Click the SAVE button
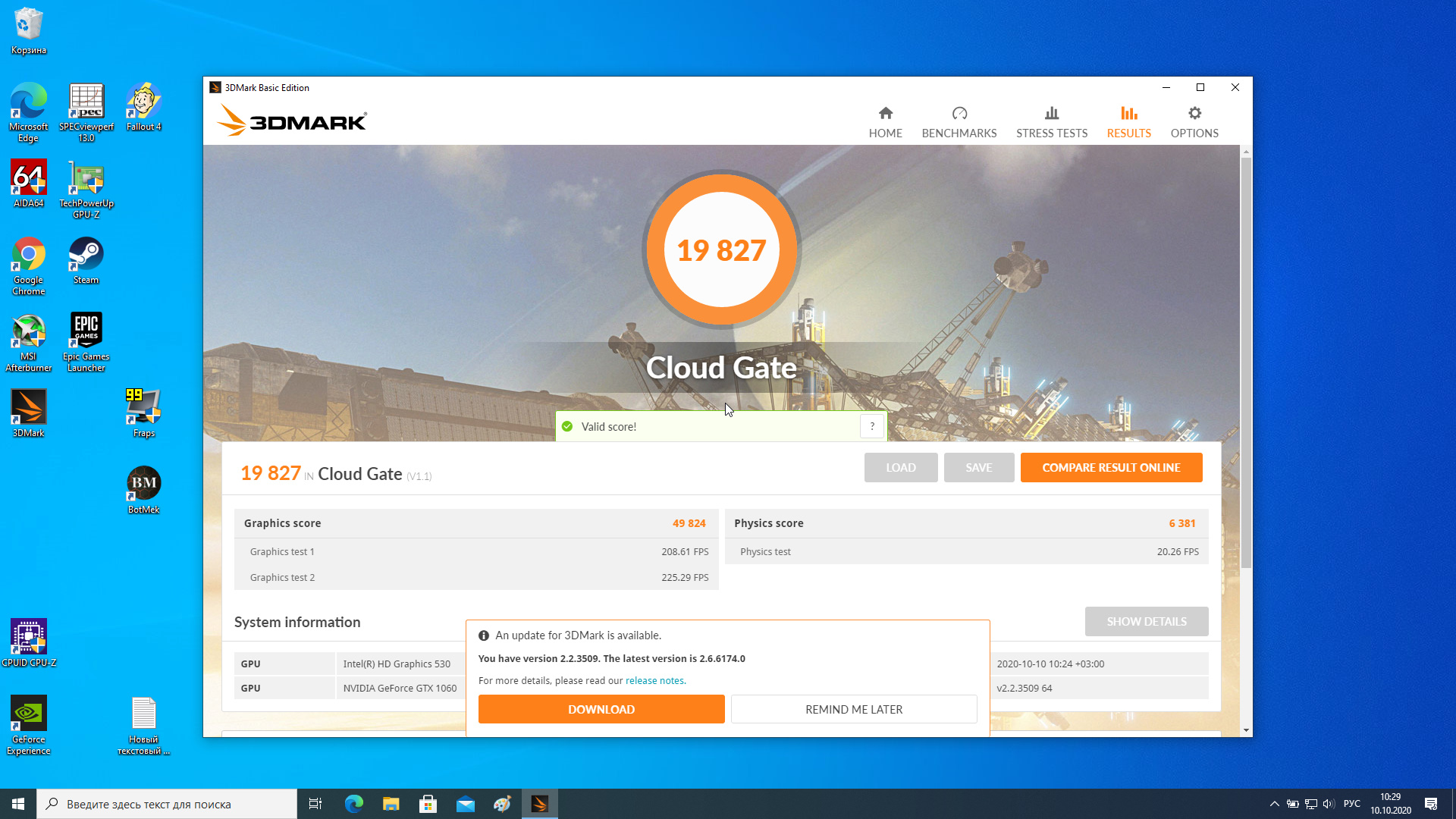Image resolution: width=1456 pixels, height=819 pixels. tap(979, 467)
